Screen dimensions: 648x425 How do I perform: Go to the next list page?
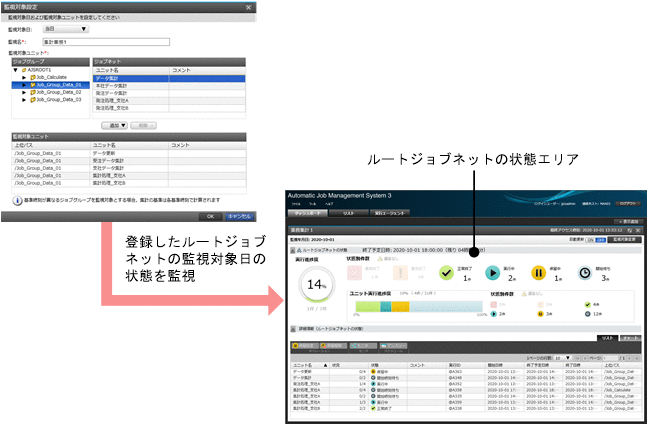click(x=629, y=358)
